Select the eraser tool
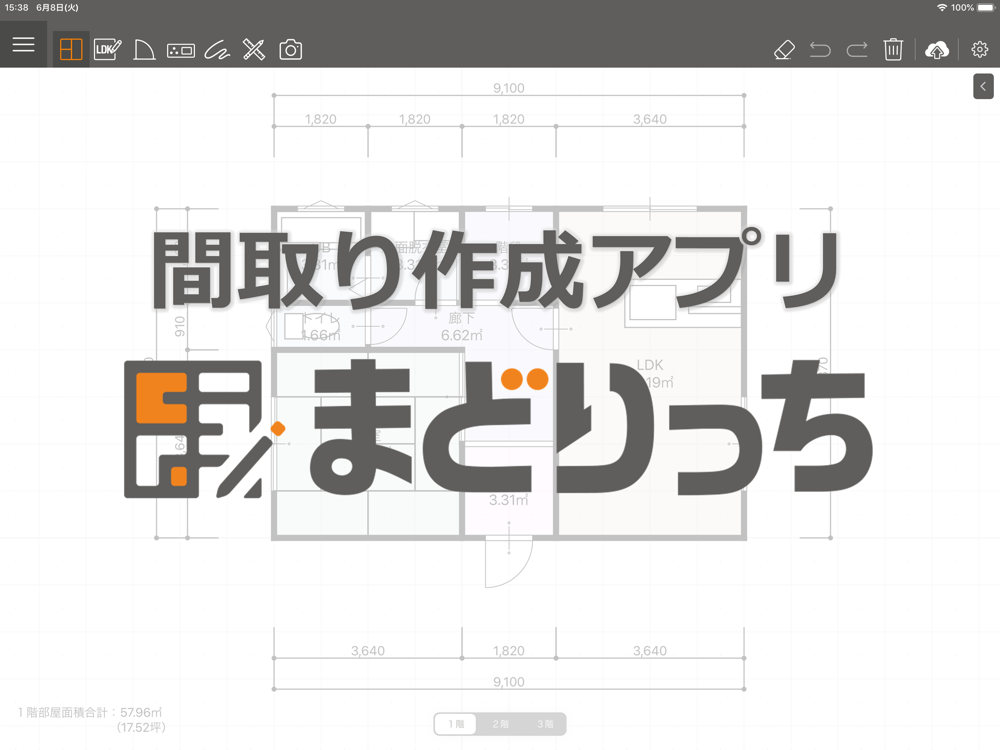Screen dimensions: 1000x750 click(784, 50)
